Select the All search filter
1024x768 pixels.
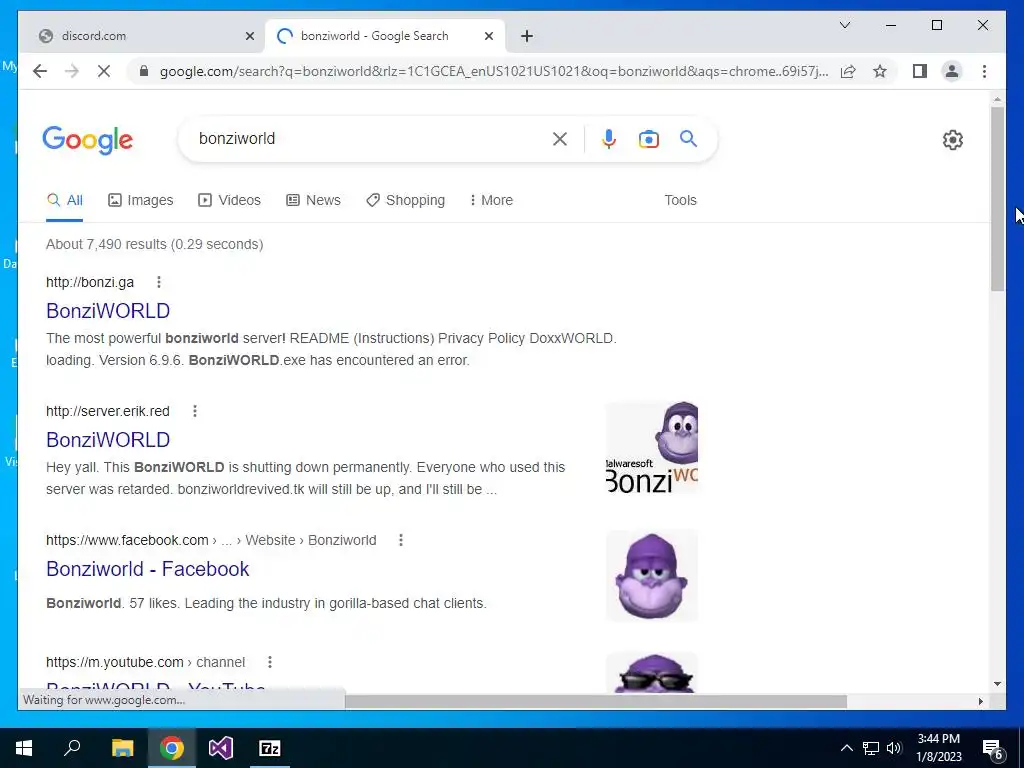pos(65,200)
